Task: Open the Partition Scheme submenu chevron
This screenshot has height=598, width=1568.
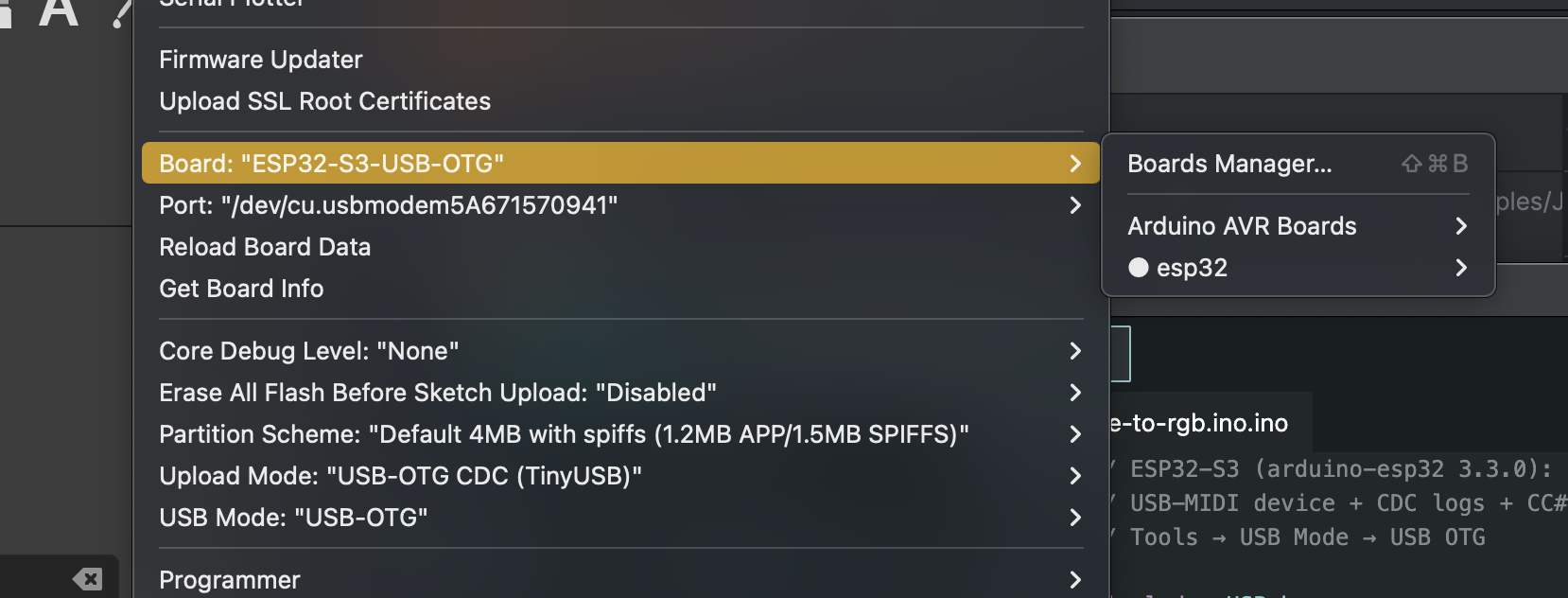Action: tap(1075, 434)
